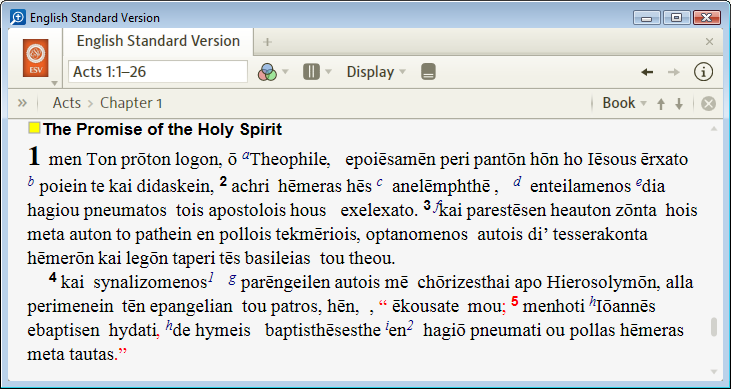Screen dimensions: 731x389
Task: Go back with the left arrow
Action: 647,72
